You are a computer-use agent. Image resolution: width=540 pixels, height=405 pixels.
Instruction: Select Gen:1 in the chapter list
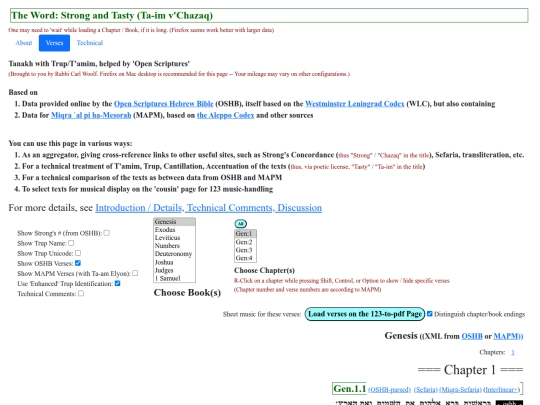point(245,234)
